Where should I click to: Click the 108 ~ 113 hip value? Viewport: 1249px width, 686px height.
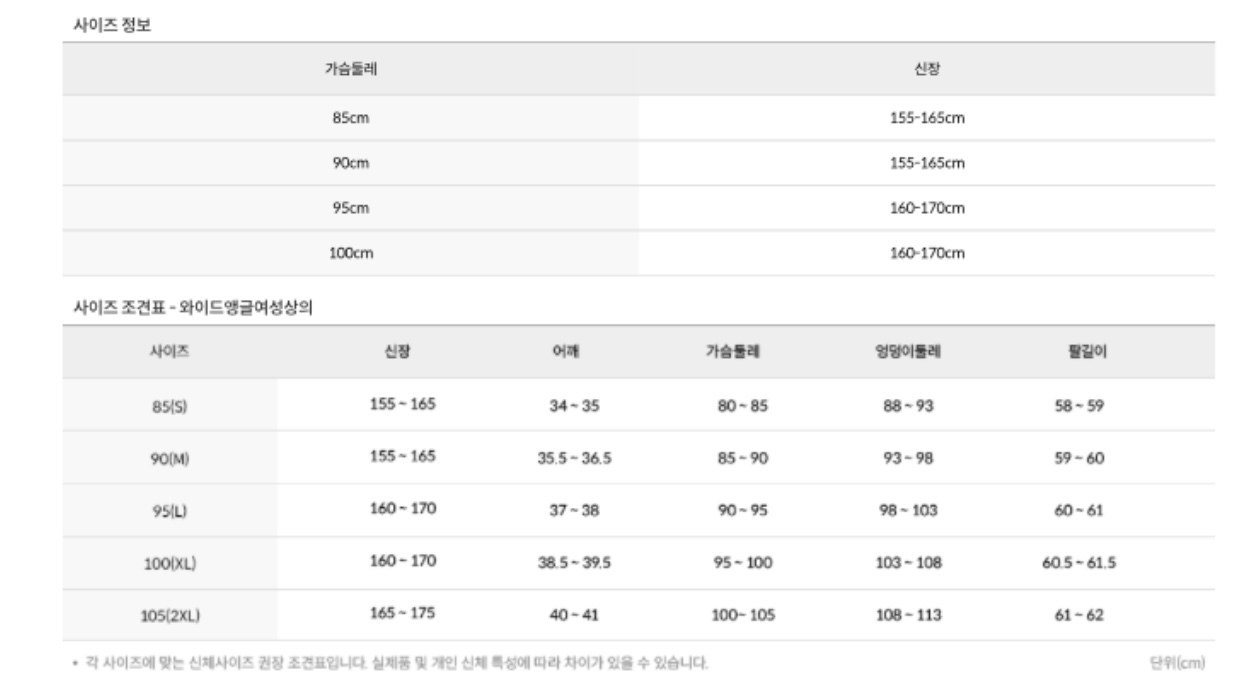[x=908, y=615]
